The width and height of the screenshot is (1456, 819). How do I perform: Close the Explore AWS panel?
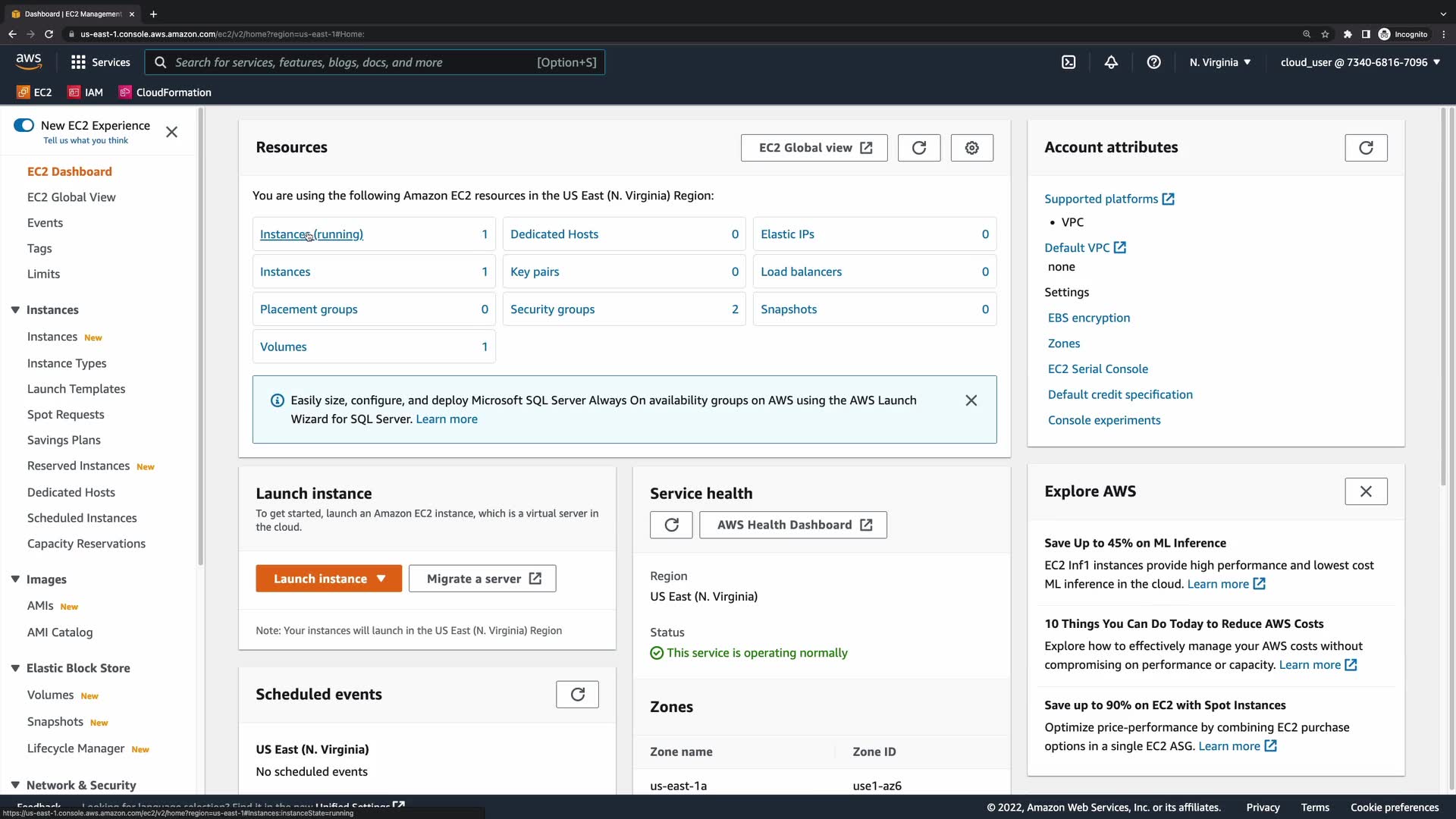[x=1366, y=491]
